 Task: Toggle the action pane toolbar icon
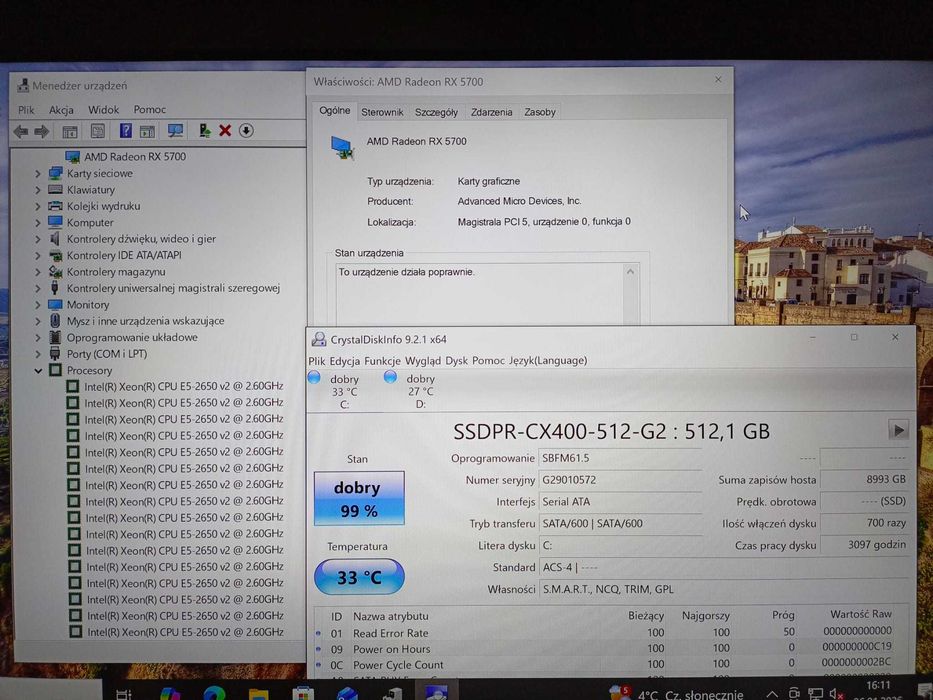(147, 131)
